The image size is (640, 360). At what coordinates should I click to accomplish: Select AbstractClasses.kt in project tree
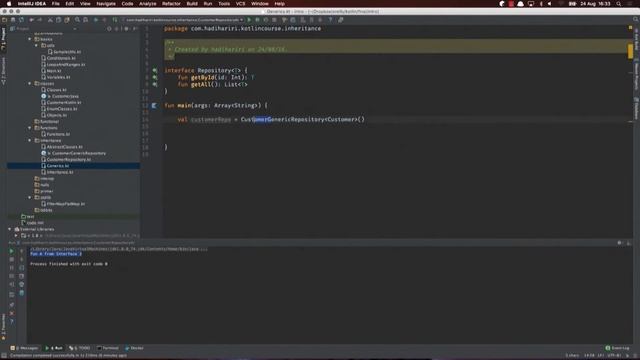click(x=64, y=147)
